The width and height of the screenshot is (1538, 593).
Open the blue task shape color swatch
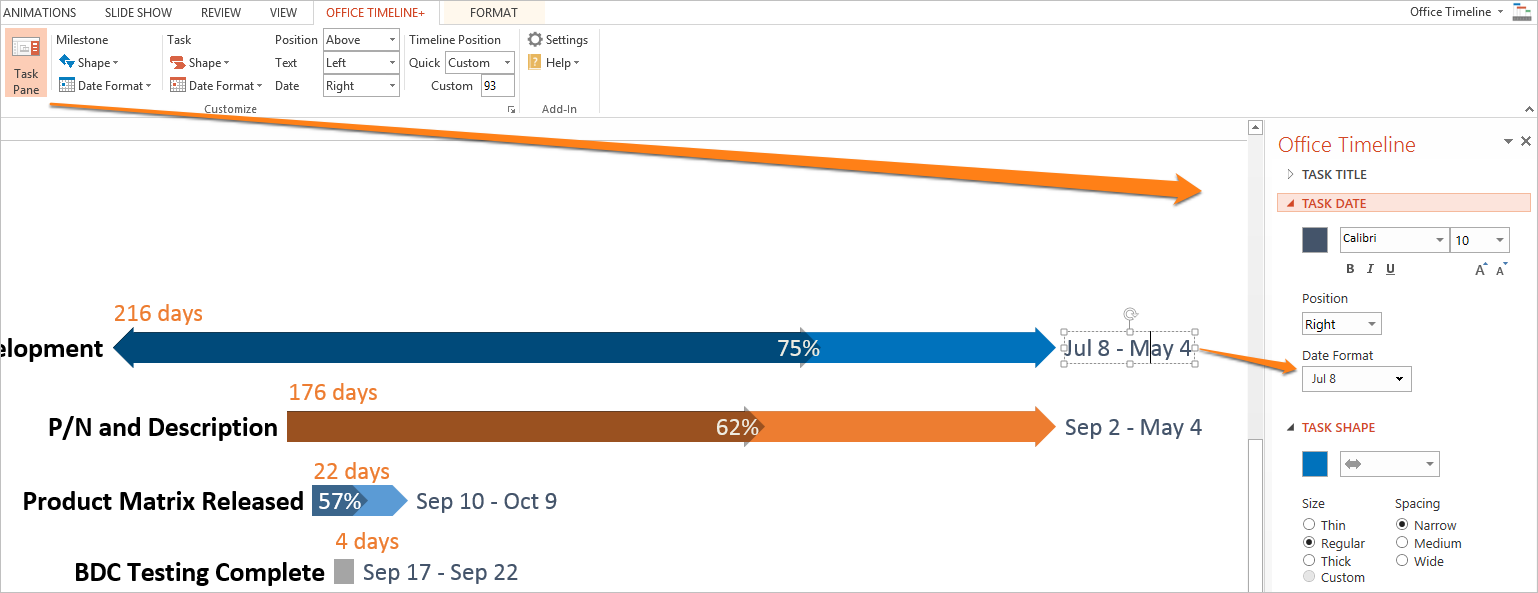point(1315,464)
